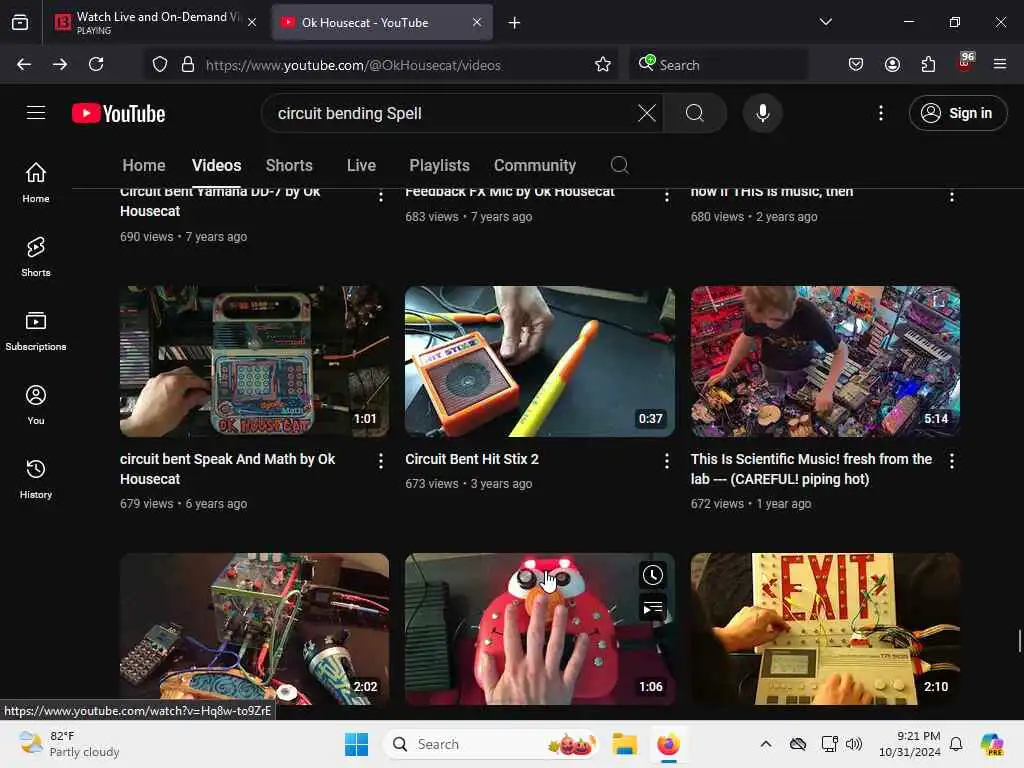1024x768 pixels.
Task: Close the 'Ok Housecat - YouTube' tab
Action: tap(477, 22)
